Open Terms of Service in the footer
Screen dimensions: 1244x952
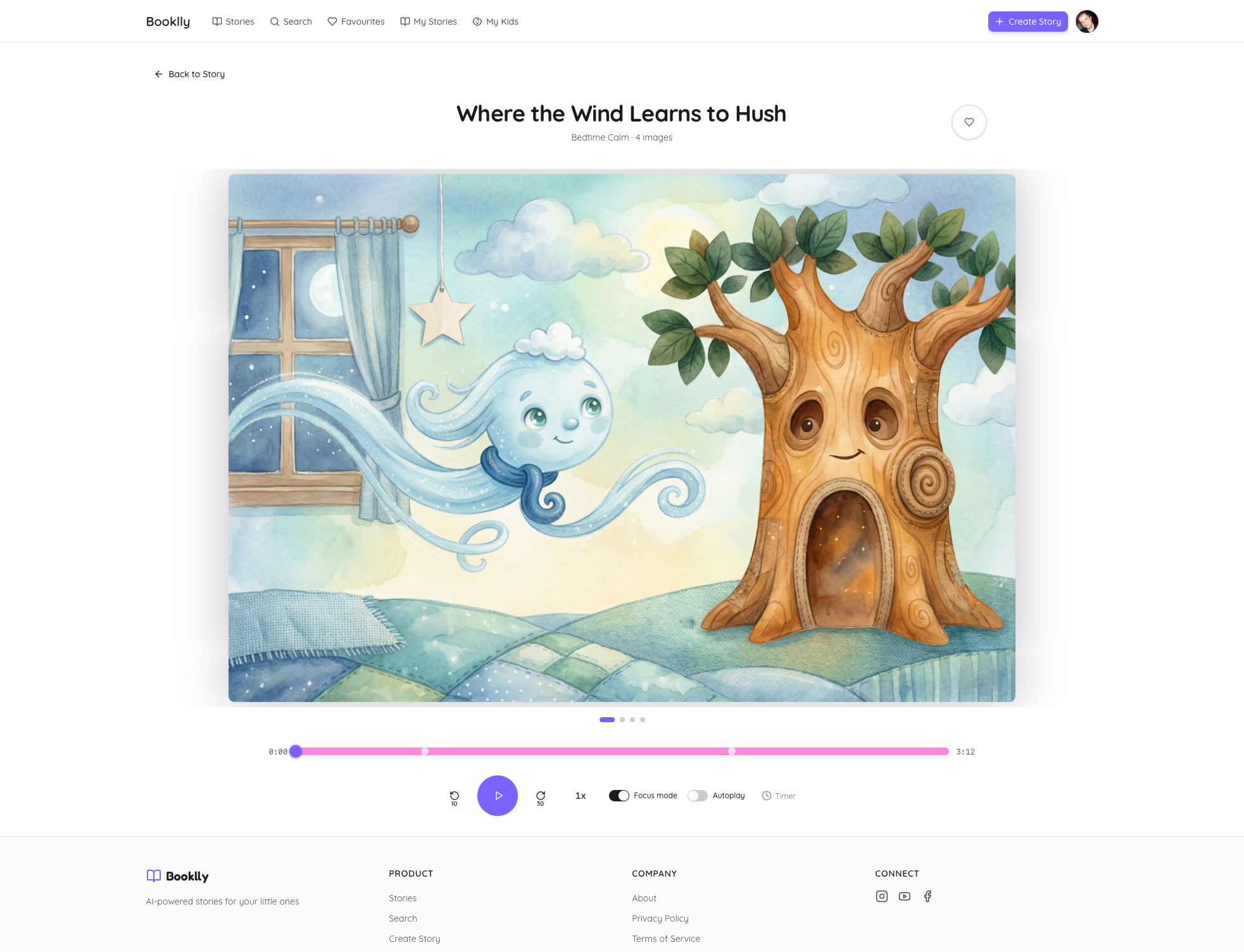click(x=665, y=938)
